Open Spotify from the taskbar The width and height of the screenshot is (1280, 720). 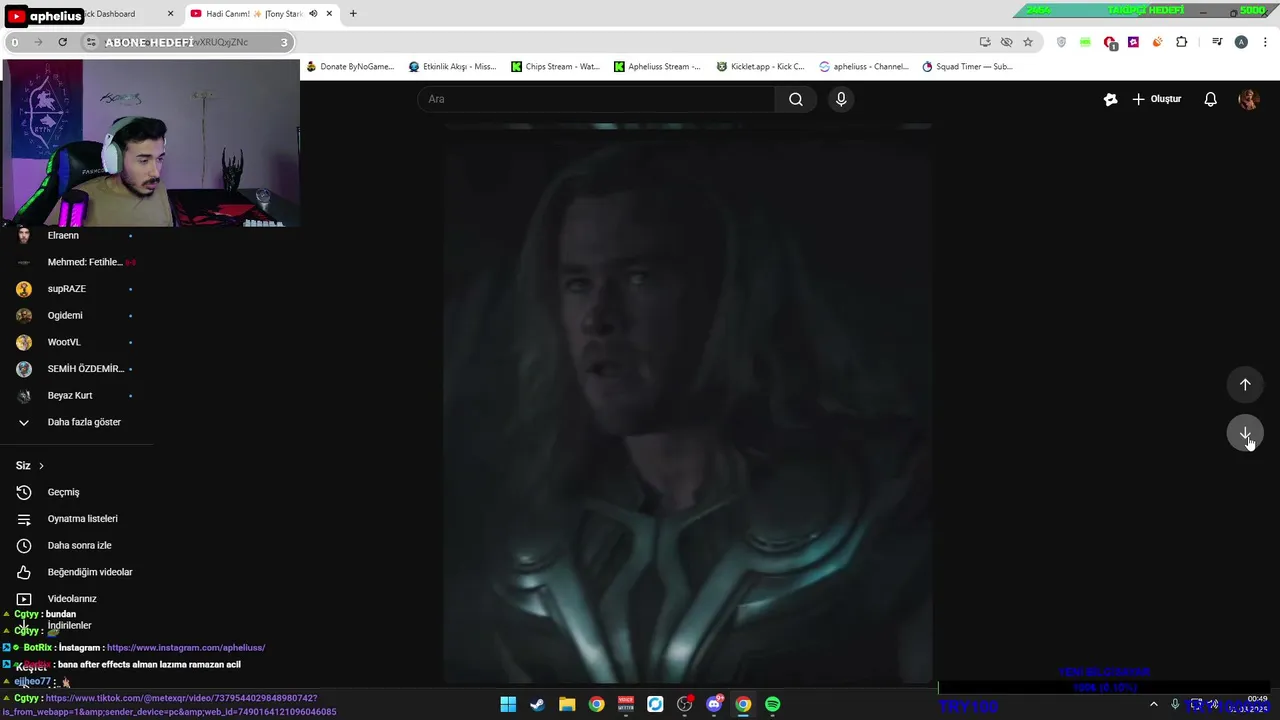(x=772, y=704)
